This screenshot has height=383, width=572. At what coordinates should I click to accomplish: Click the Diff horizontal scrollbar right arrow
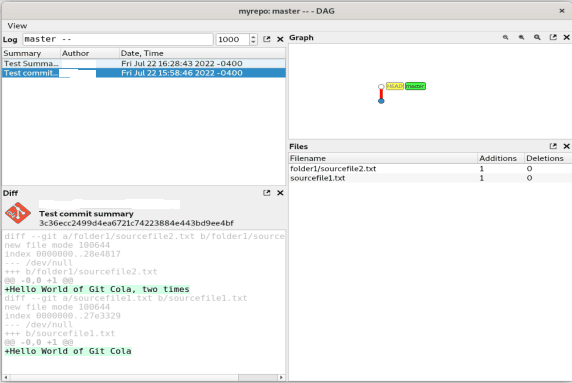pos(281,378)
